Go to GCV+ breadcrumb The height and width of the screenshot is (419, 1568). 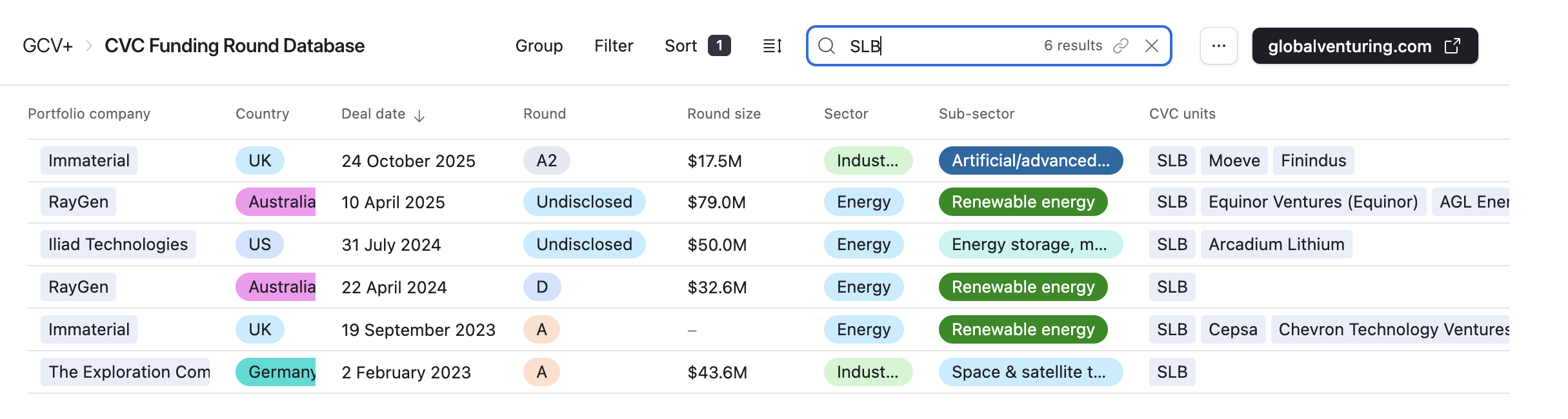point(48,46)
